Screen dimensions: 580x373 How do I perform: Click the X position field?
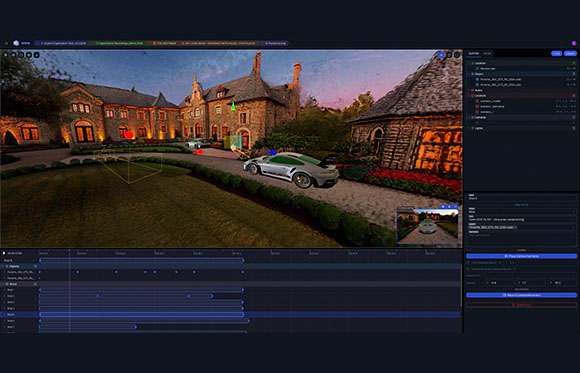500,283
